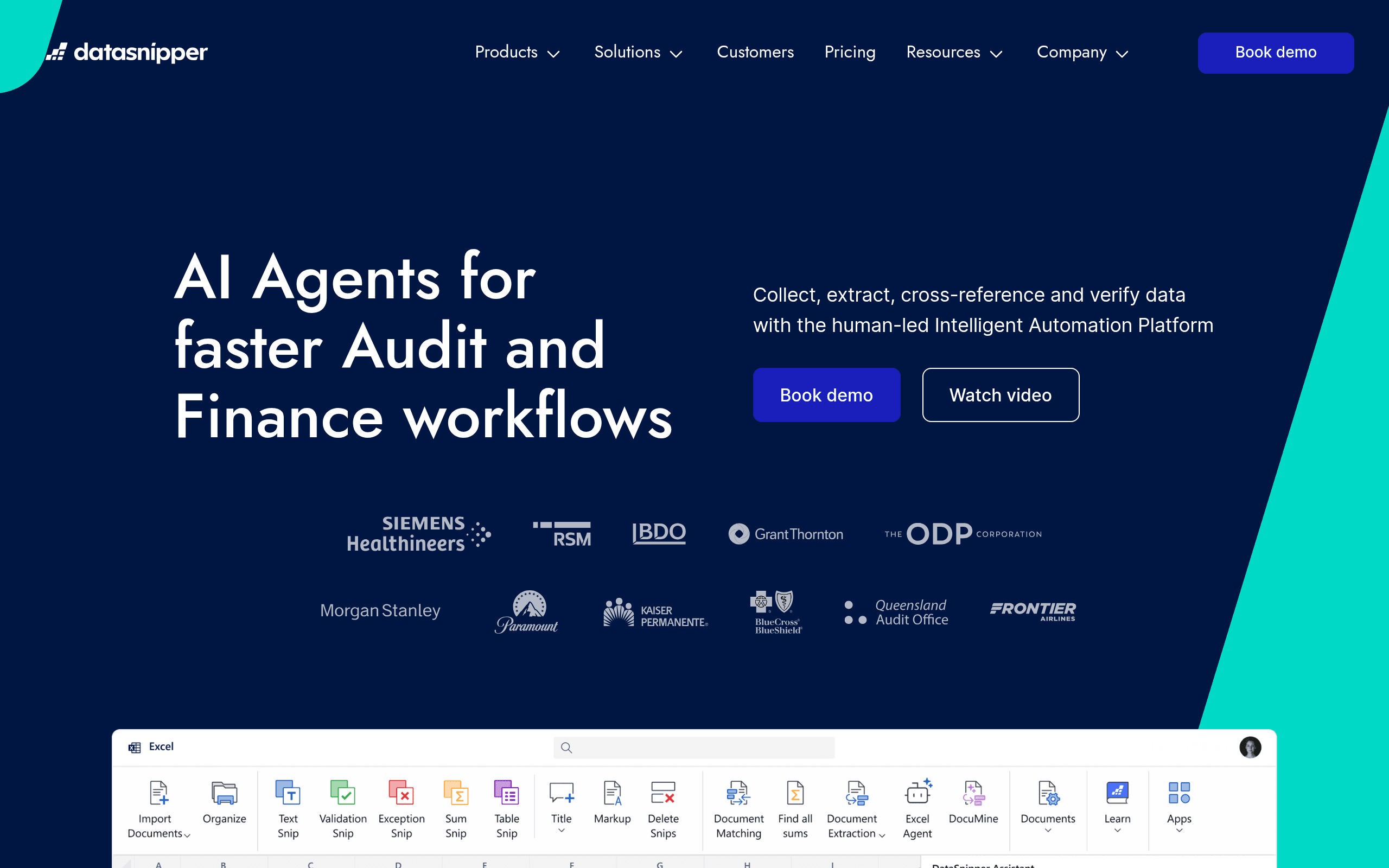The height and width of the screenshot is (868, 1389).
Task: Click the Excel app icon
Action: tap(135, 747)
